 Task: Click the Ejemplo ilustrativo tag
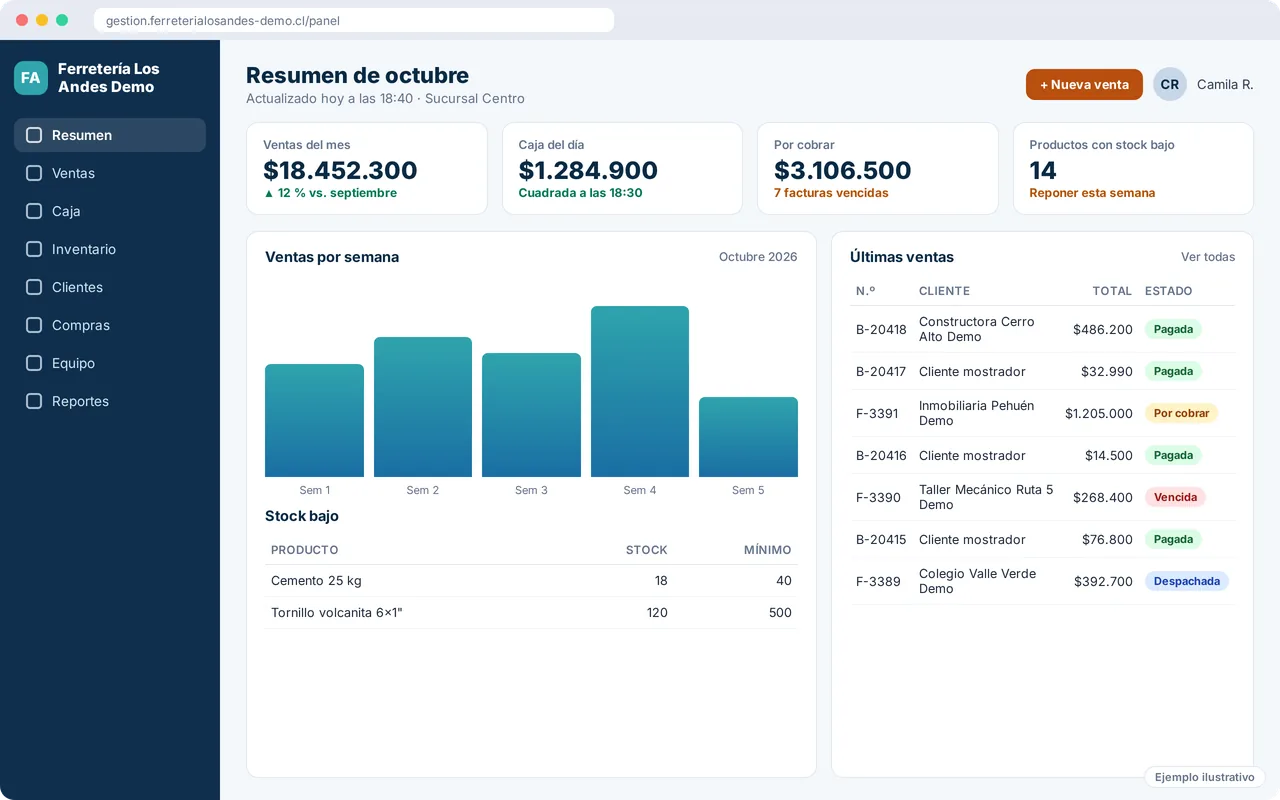(x=1205, y=777)
